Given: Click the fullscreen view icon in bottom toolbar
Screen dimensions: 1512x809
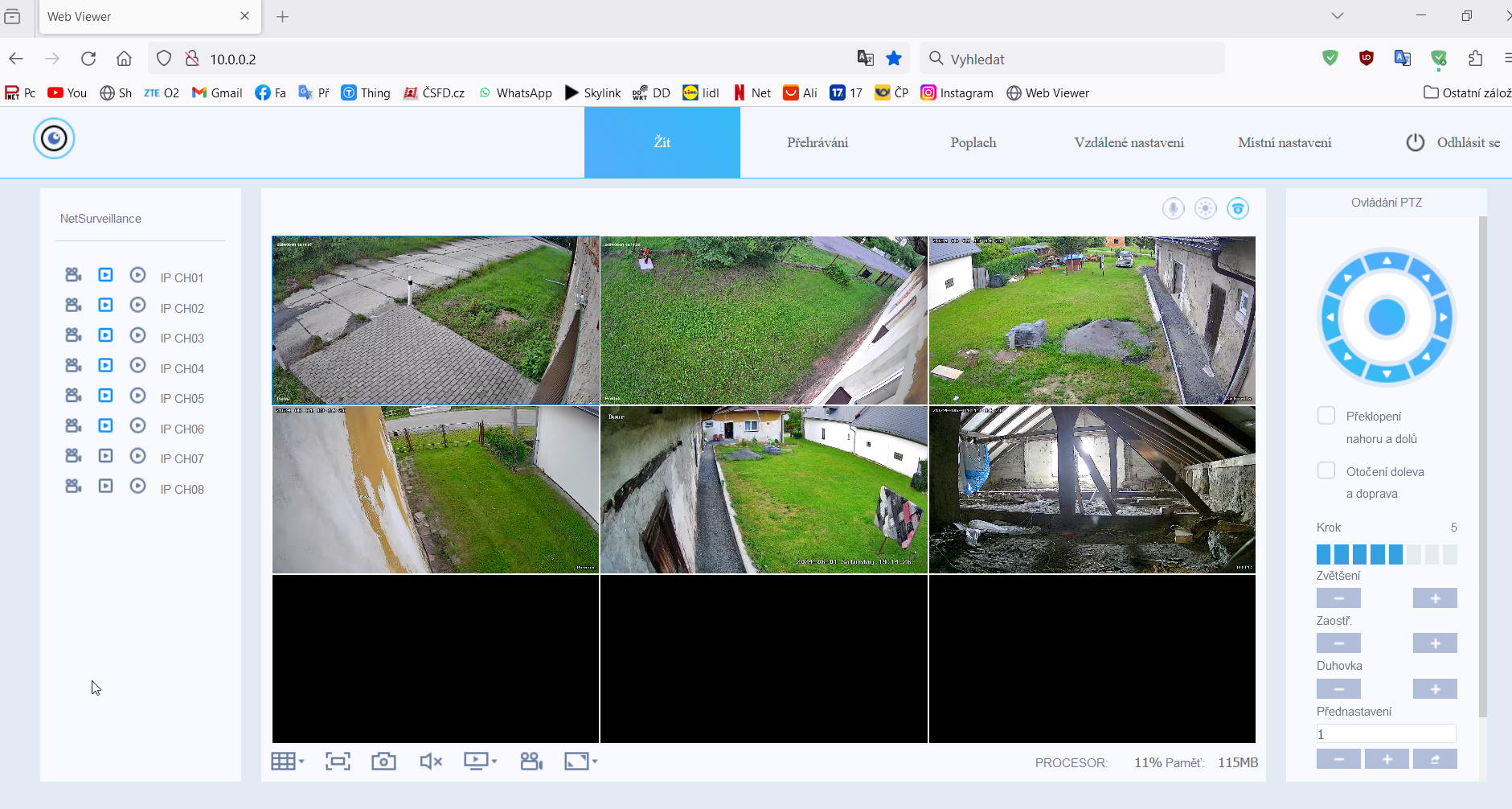Looking at the screenshot, I should click(x=338, y=762).
